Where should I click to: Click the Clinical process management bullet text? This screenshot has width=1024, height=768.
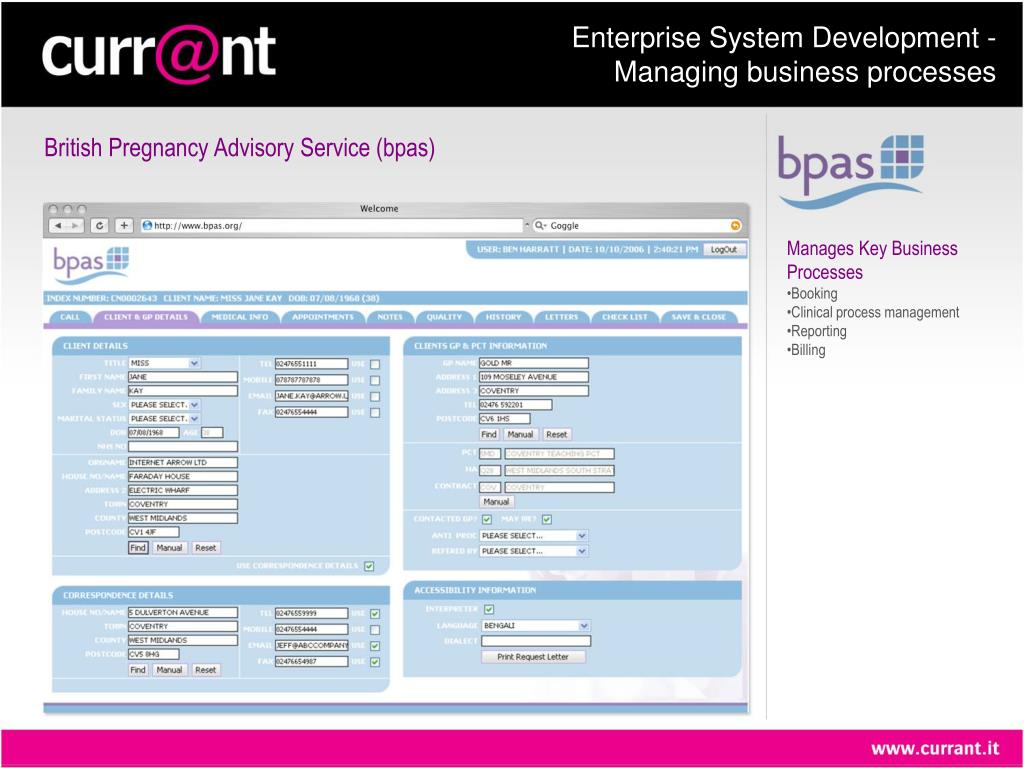[874, 313]
